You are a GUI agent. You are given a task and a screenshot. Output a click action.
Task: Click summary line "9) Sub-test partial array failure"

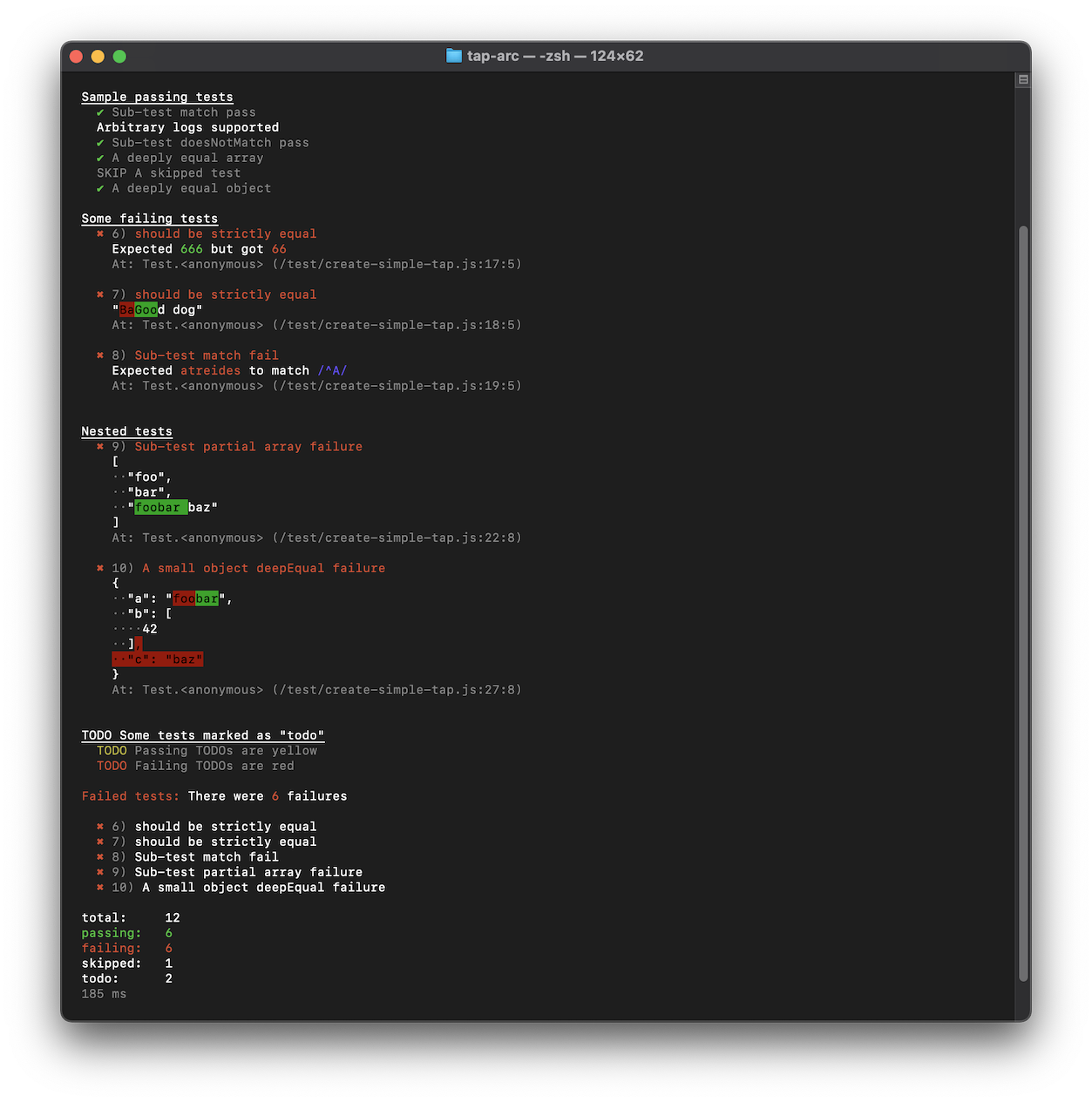(229, 872)
